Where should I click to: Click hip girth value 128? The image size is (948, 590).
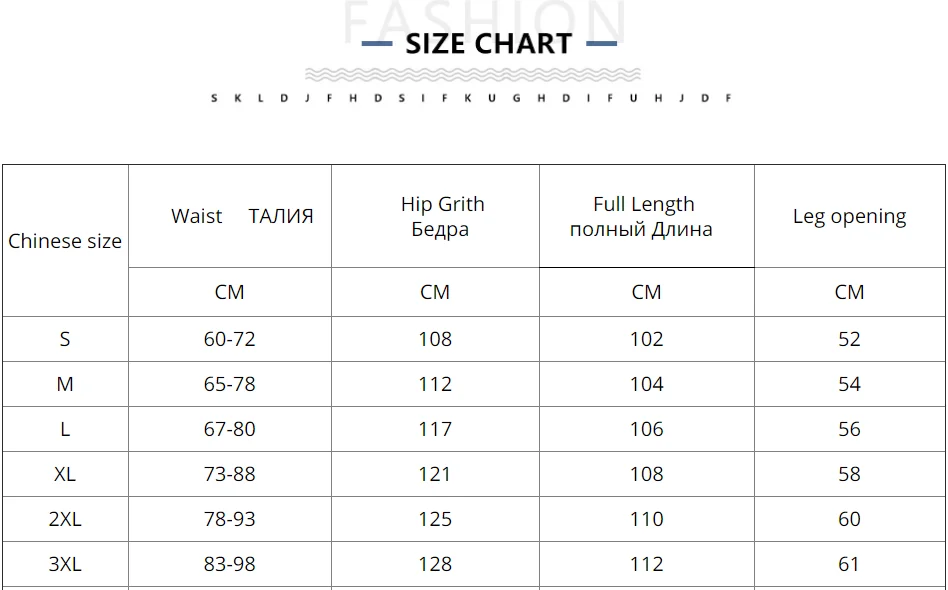pos(435,564)
